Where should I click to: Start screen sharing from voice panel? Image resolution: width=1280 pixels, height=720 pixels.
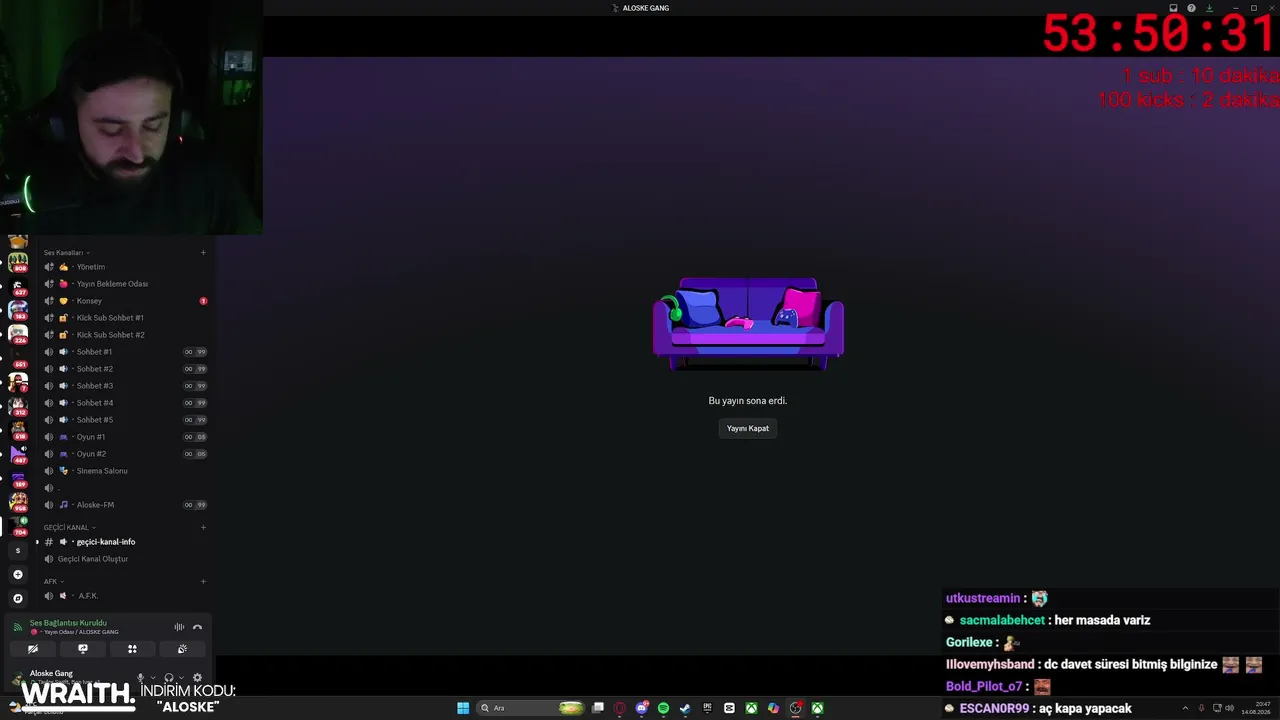coord(83,649)
